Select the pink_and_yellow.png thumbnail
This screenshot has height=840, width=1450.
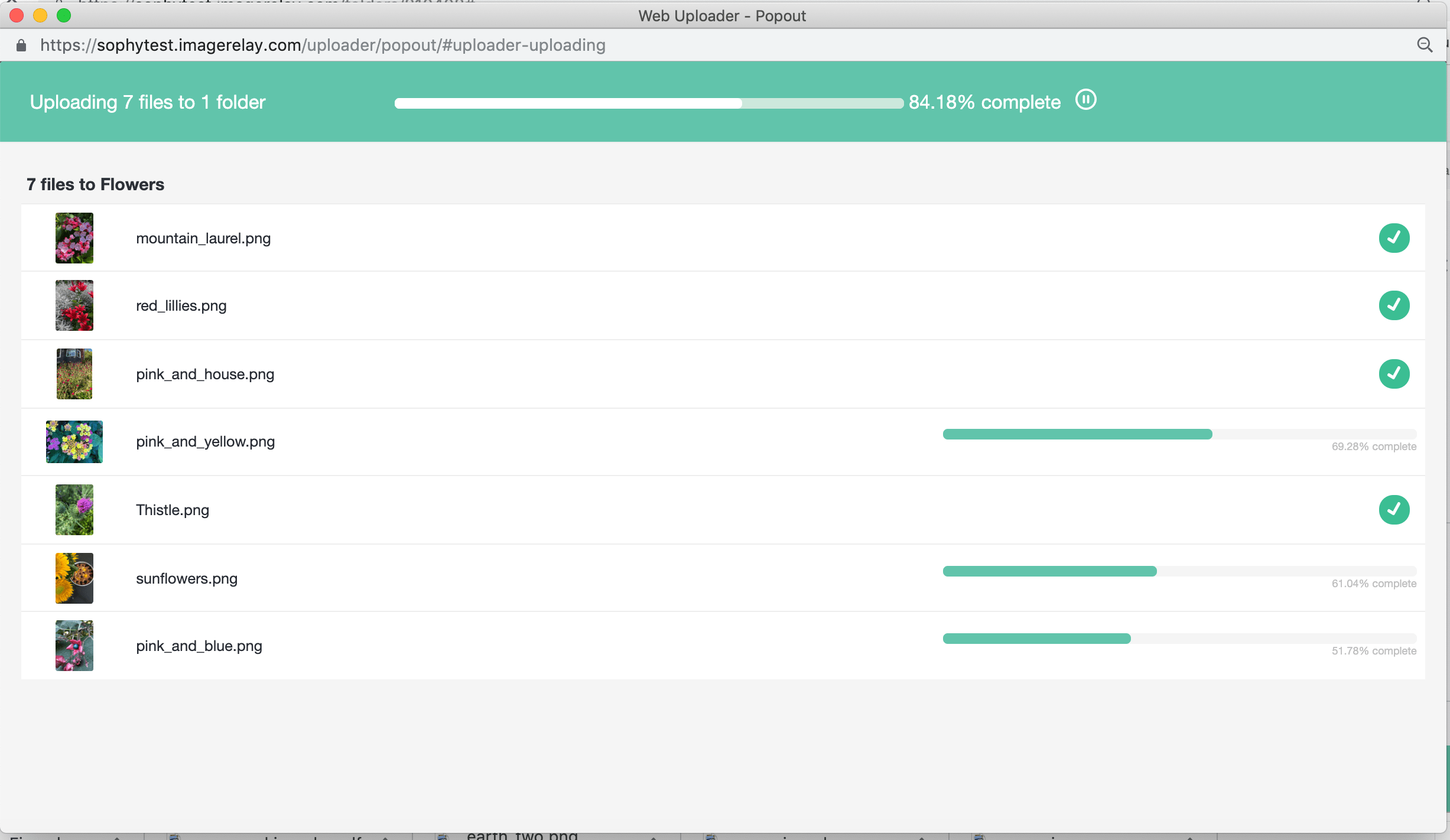(x=74, y=442)
